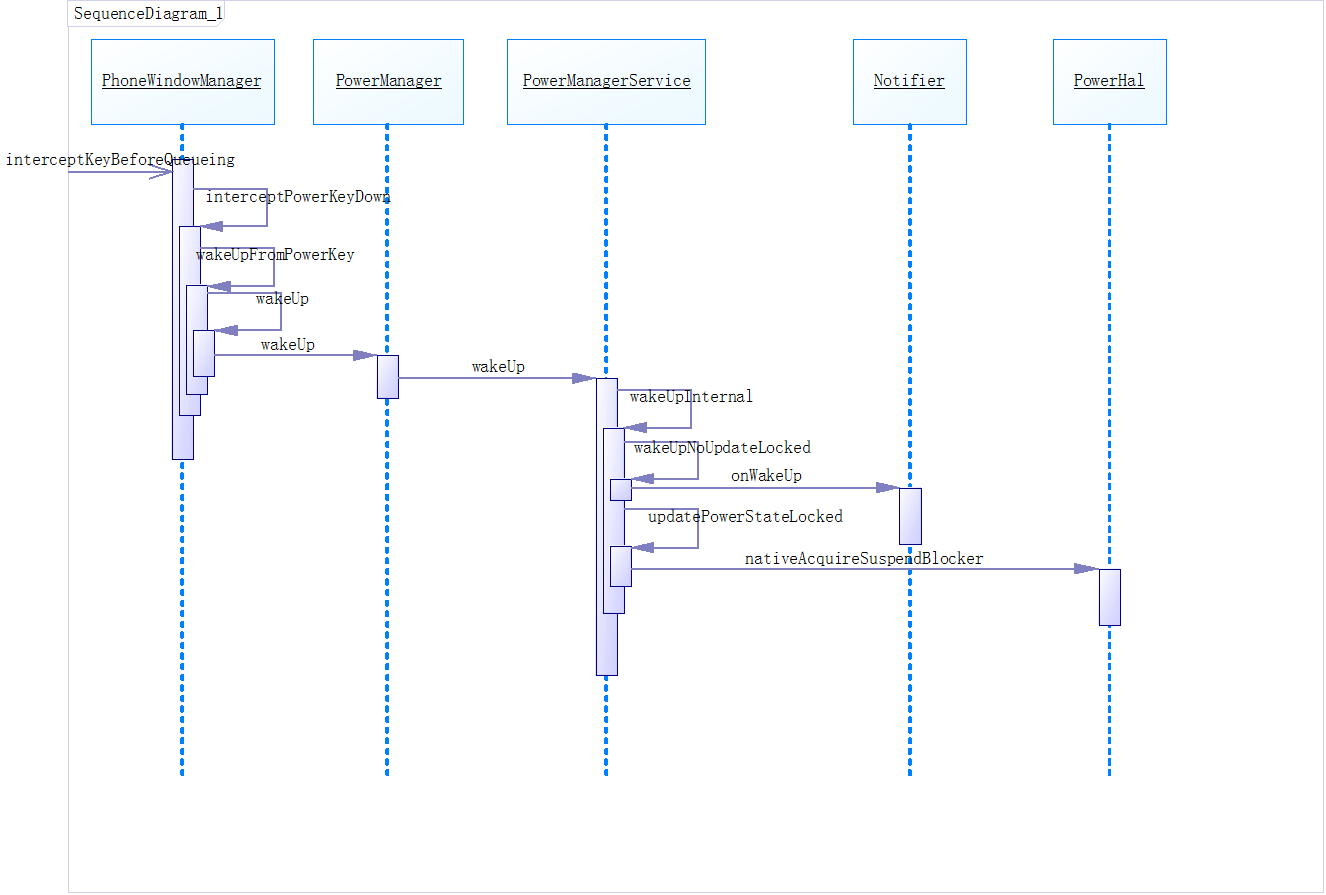Select the Notifier lifeline header
The width and height of the screenshot is (1326, 895).
(909, 81)
